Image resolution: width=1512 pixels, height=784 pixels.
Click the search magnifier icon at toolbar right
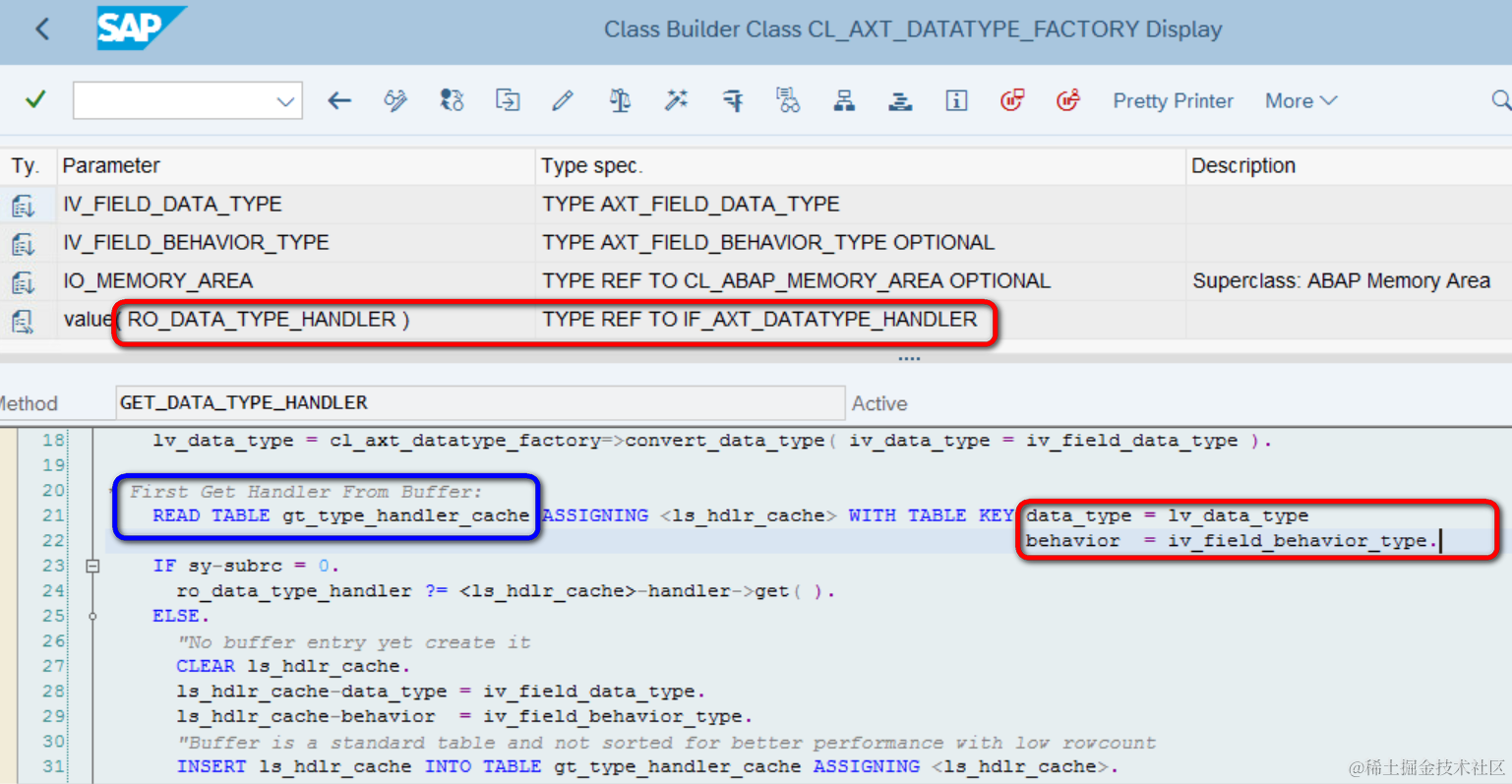coord(1500,100)
